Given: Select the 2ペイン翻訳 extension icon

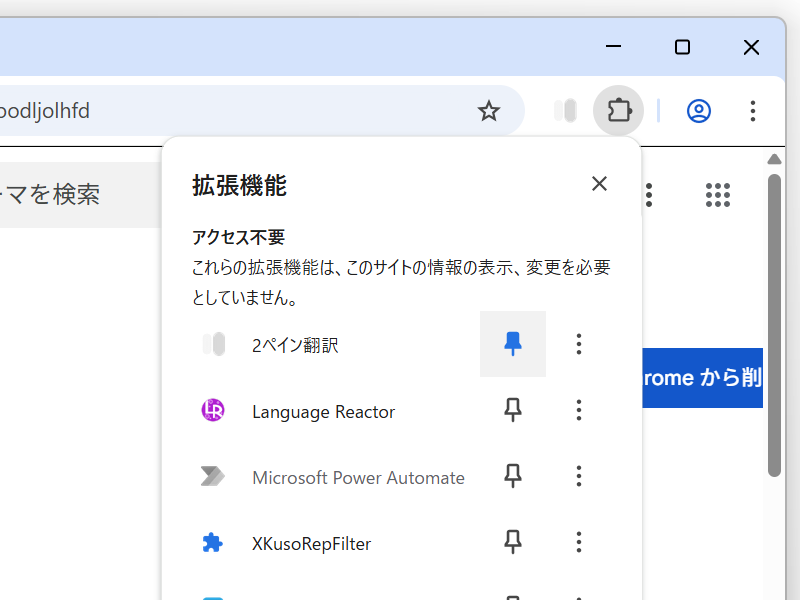Looking at the screenshot, I should pyautogui.click(x=213, y=344).
